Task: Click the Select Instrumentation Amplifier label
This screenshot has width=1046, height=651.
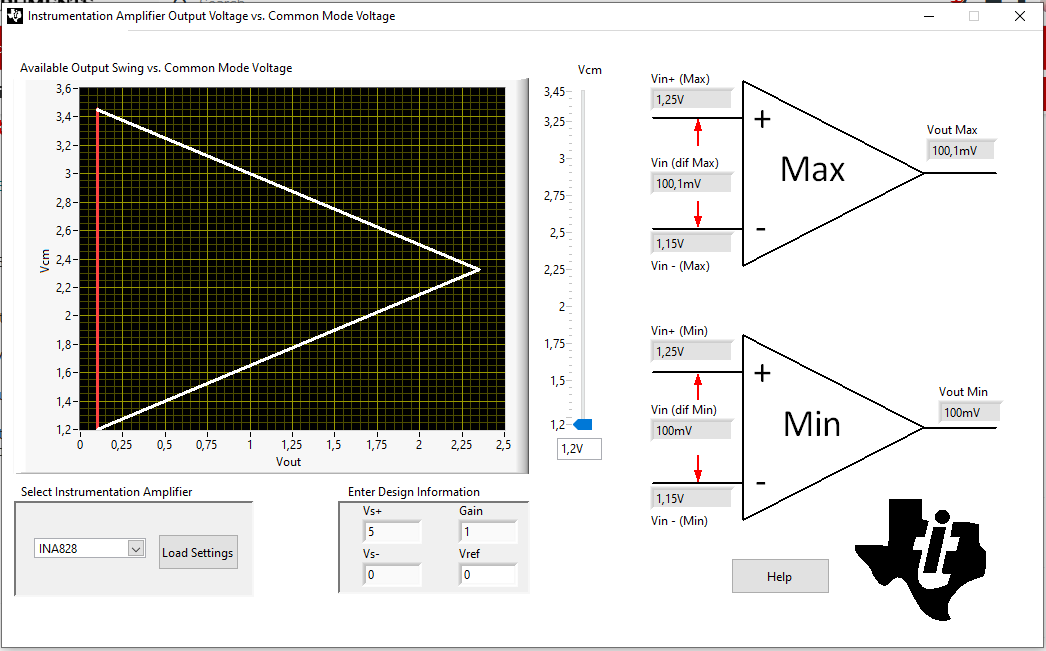Action: (106, 492)
